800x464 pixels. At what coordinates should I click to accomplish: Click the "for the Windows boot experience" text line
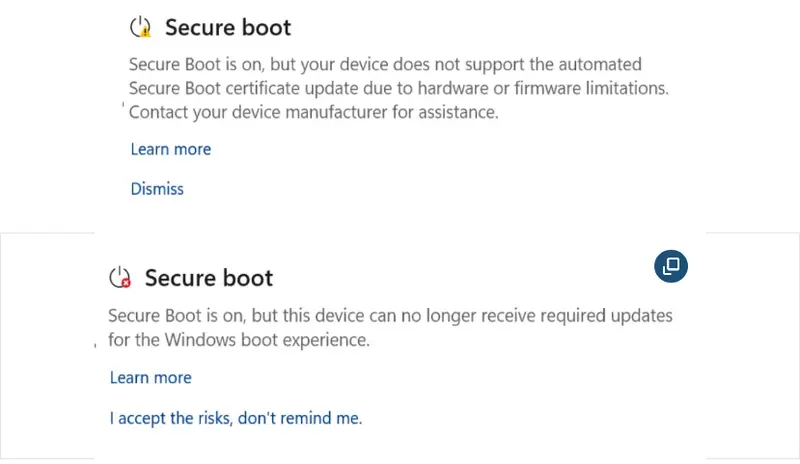(239, 340)
